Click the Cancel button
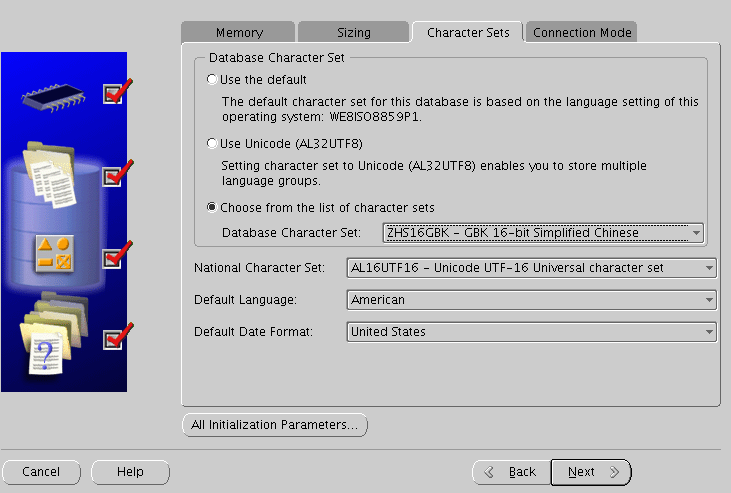 coord(41,472)
